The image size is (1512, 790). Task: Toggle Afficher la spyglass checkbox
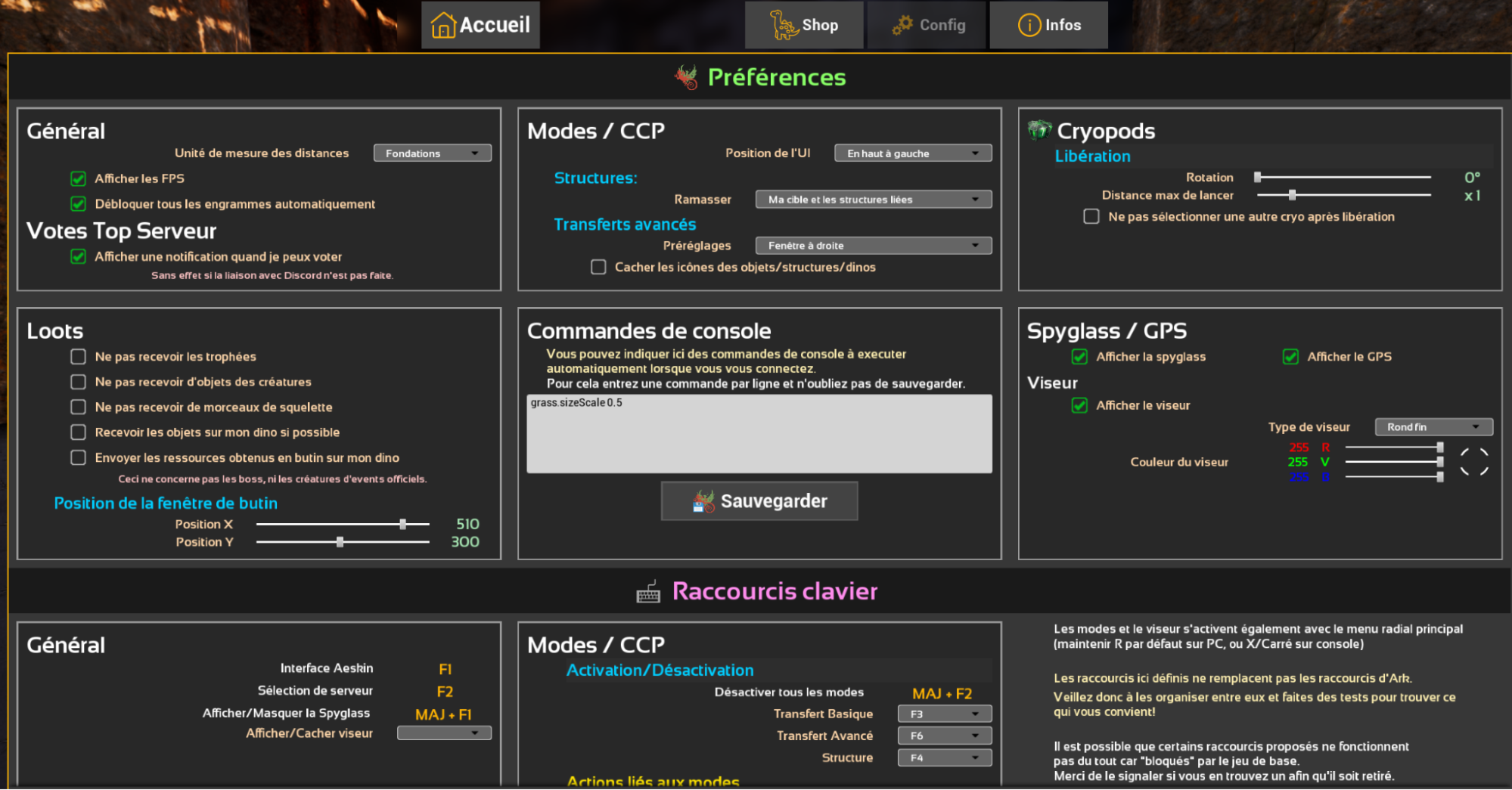(1079, 356)
